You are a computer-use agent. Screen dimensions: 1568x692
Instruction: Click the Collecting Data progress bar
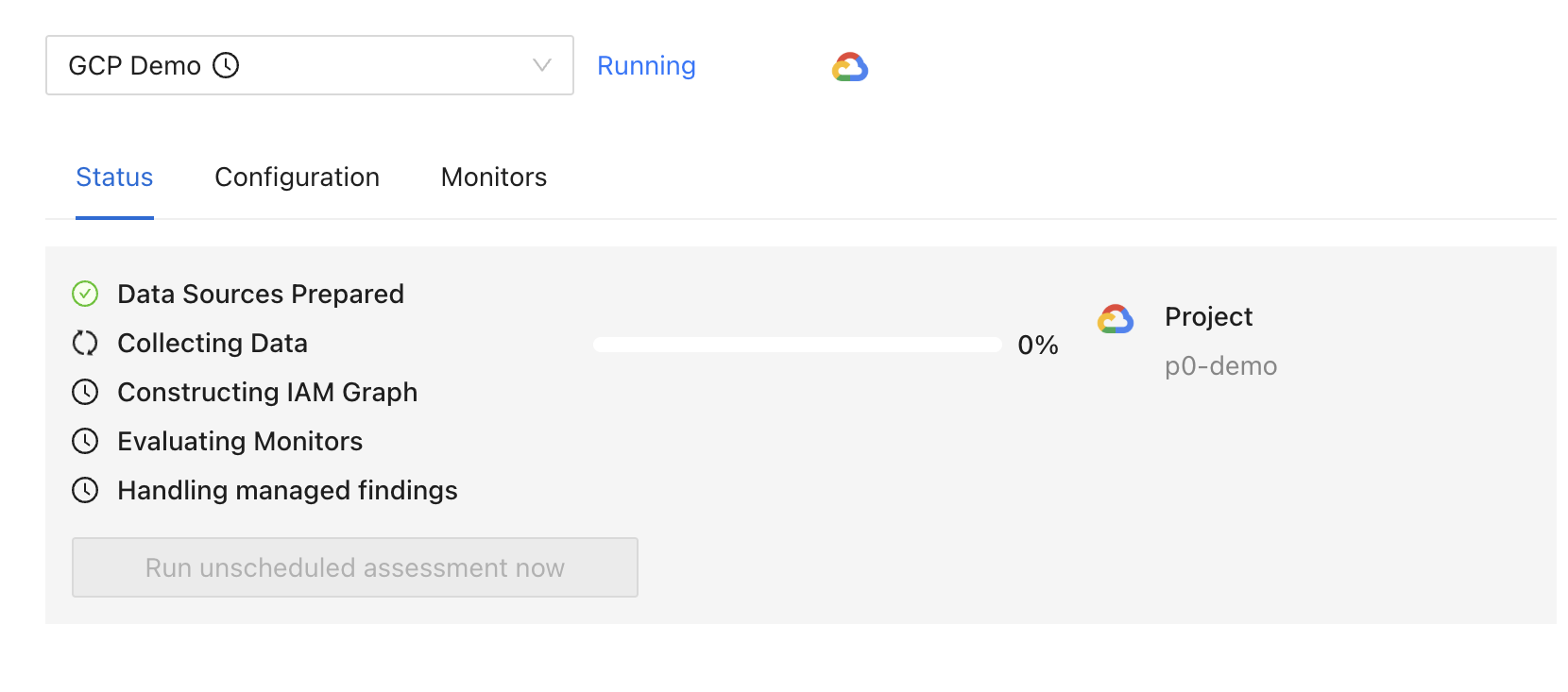[796, 345]
